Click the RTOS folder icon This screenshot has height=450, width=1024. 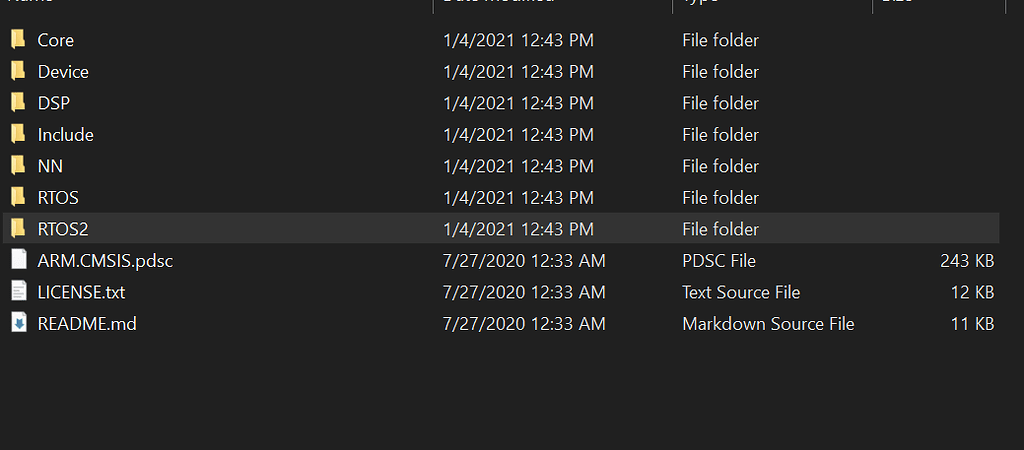coord(18,197)
